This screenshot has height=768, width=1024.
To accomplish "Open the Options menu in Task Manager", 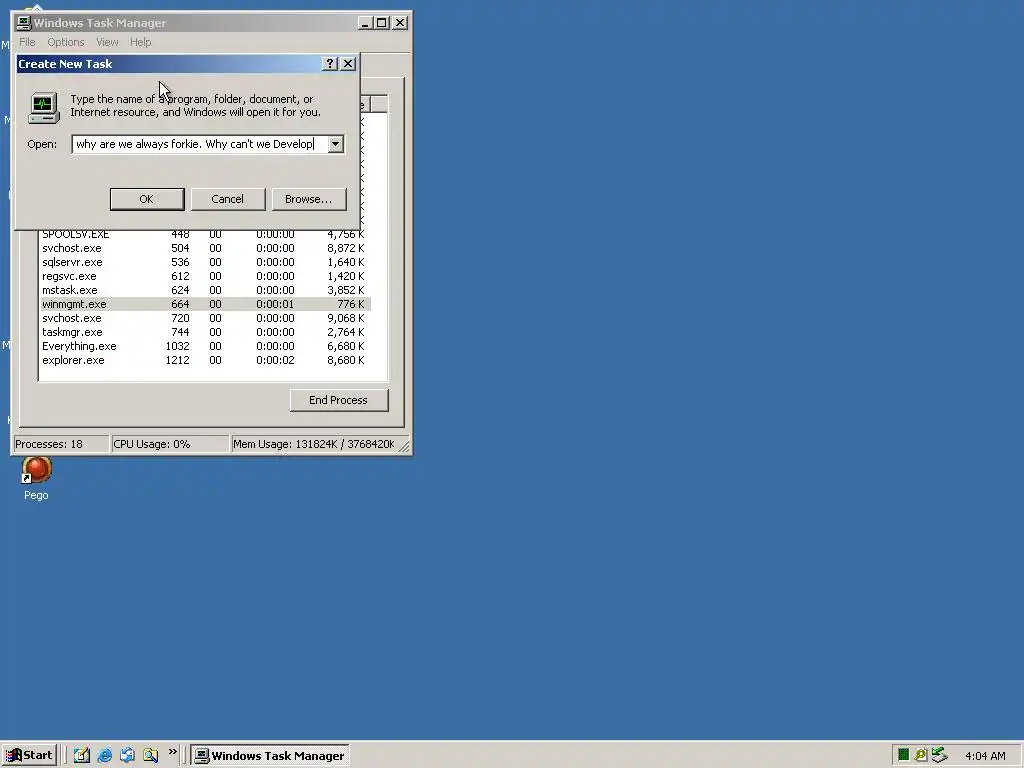I will [x=65, y=42].
